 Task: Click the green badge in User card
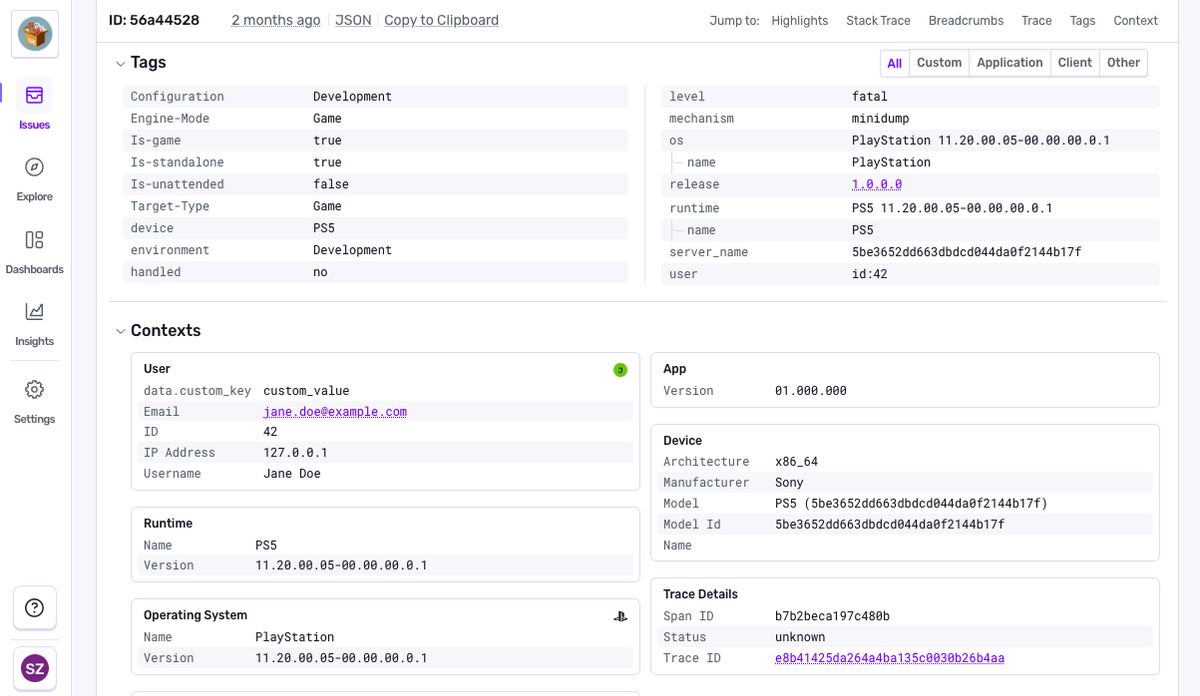(620, 370)
